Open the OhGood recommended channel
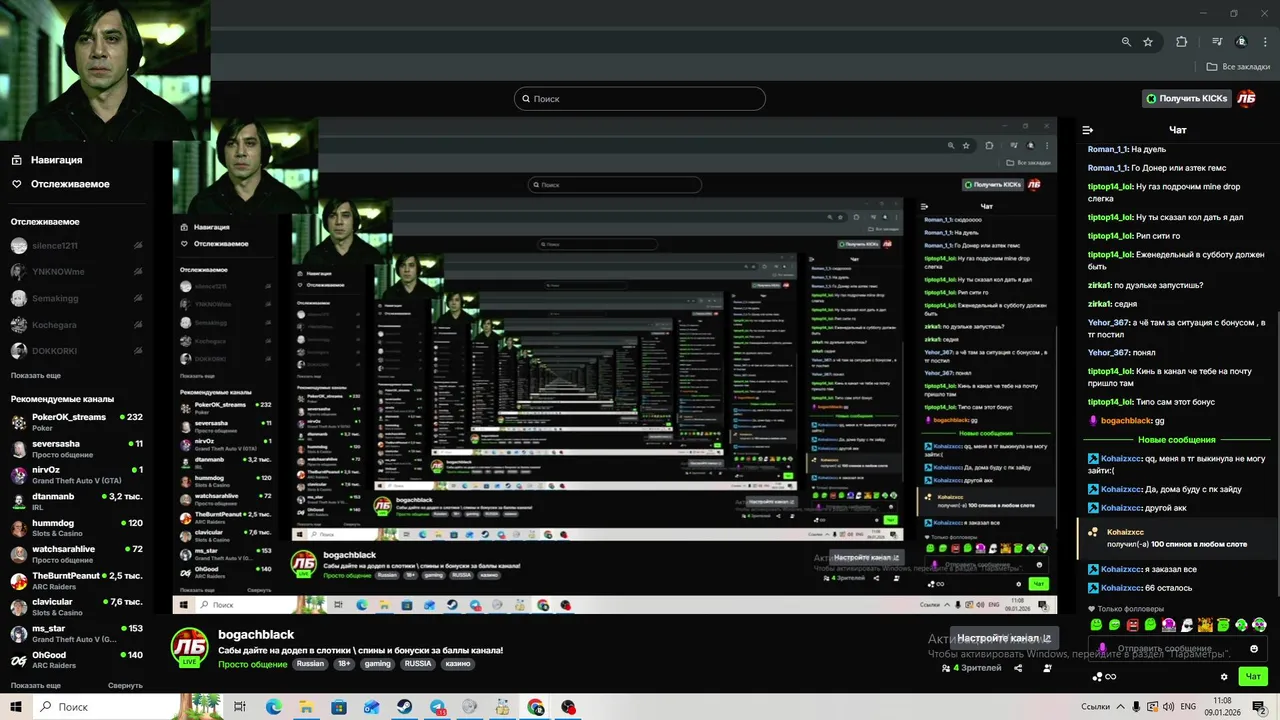Viewport: 1280px width, 720px height. [x=76, y=660]
